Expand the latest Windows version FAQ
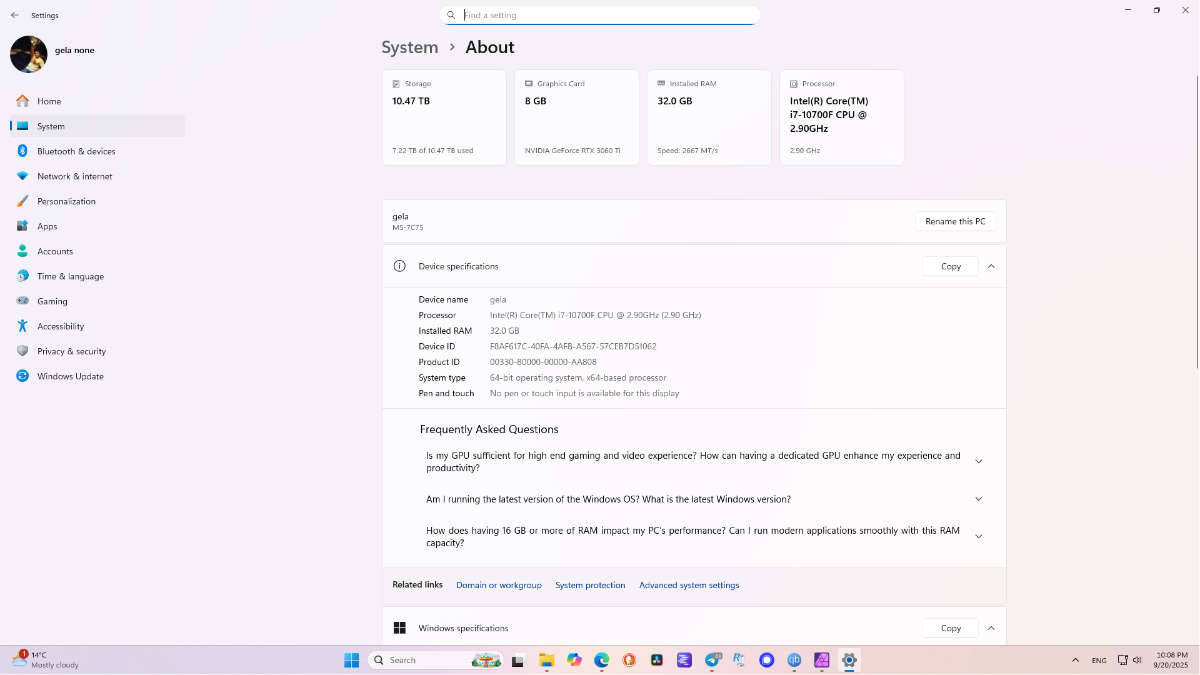This screenshot has width=1200, height=675. coord(978,499)
